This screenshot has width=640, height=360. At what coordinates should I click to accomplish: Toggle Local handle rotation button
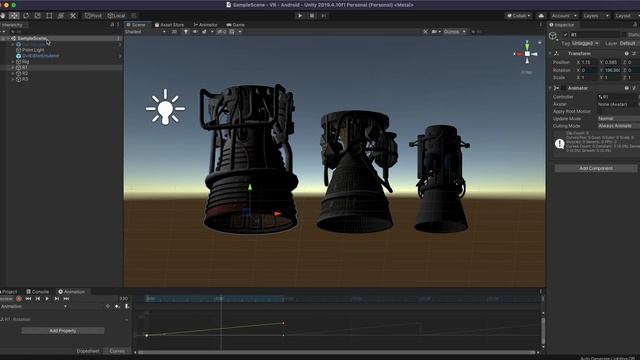click(x=116, y=16)
